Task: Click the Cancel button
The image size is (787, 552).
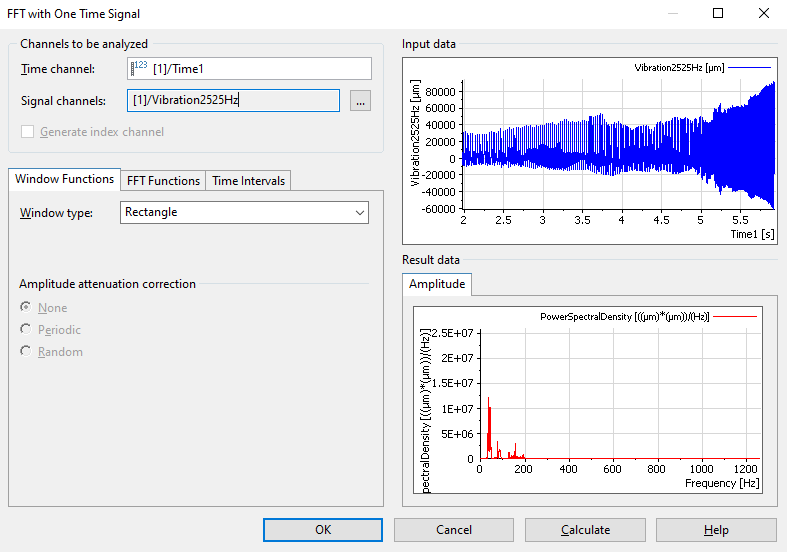Action: (454, 530)
